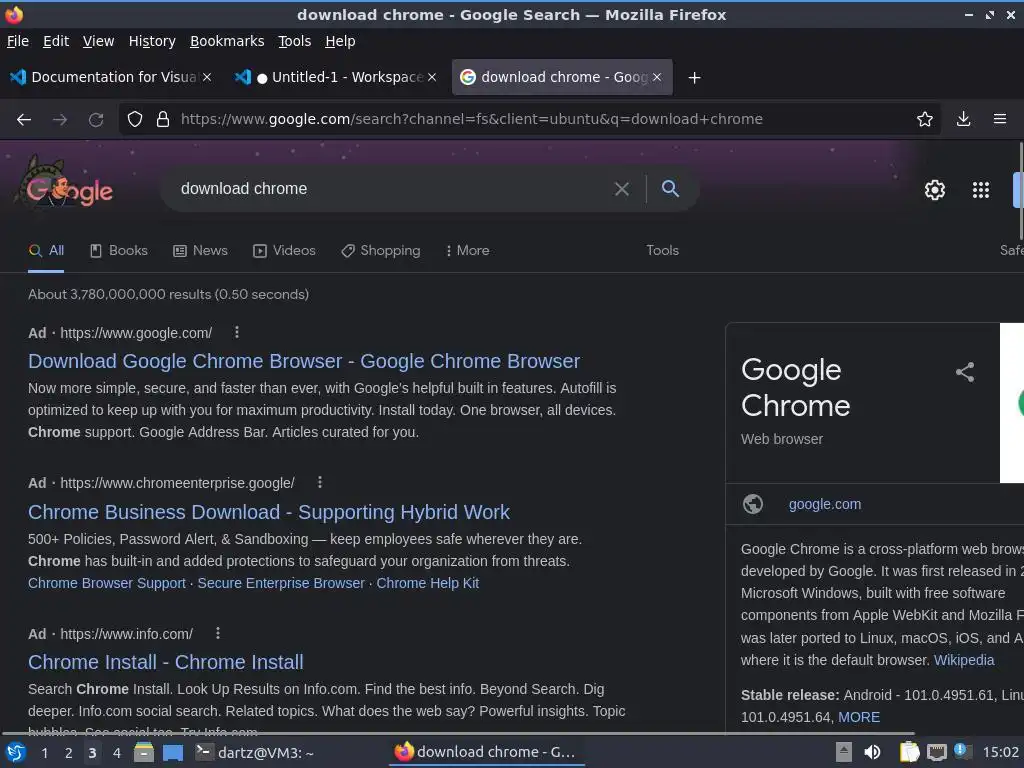Image resolution: width=1024 pixels, height=768 pixels.
Task: Open the Firefox hamburger application menu
Action: click(1000, 120)
